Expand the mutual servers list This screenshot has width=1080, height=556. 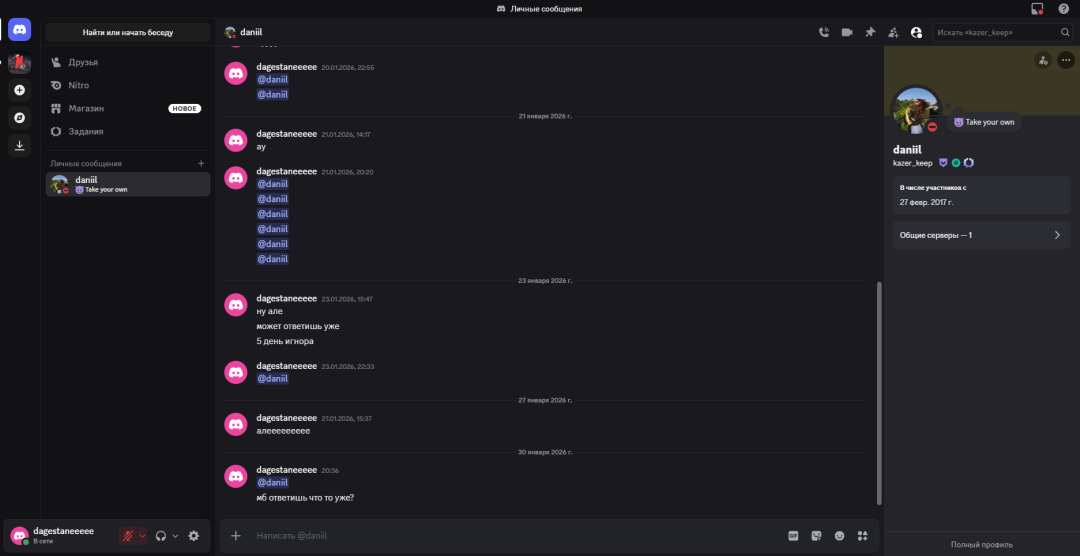[x=981, y=235]
